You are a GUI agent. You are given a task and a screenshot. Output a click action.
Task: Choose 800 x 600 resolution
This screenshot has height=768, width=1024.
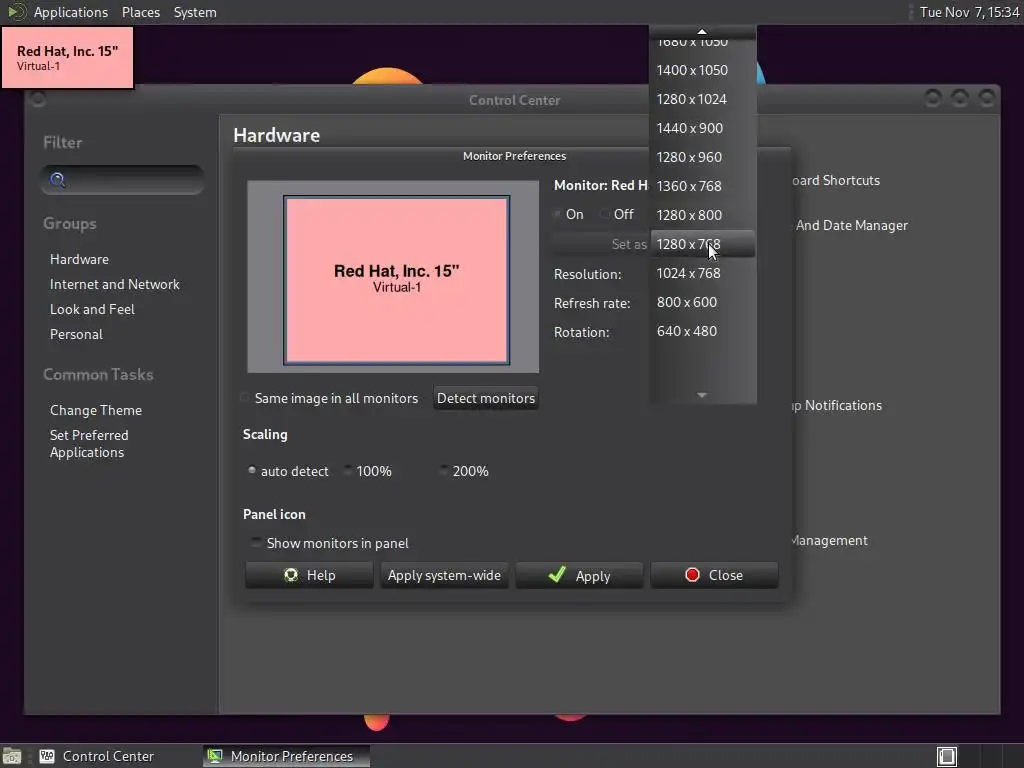pos(703,302)
